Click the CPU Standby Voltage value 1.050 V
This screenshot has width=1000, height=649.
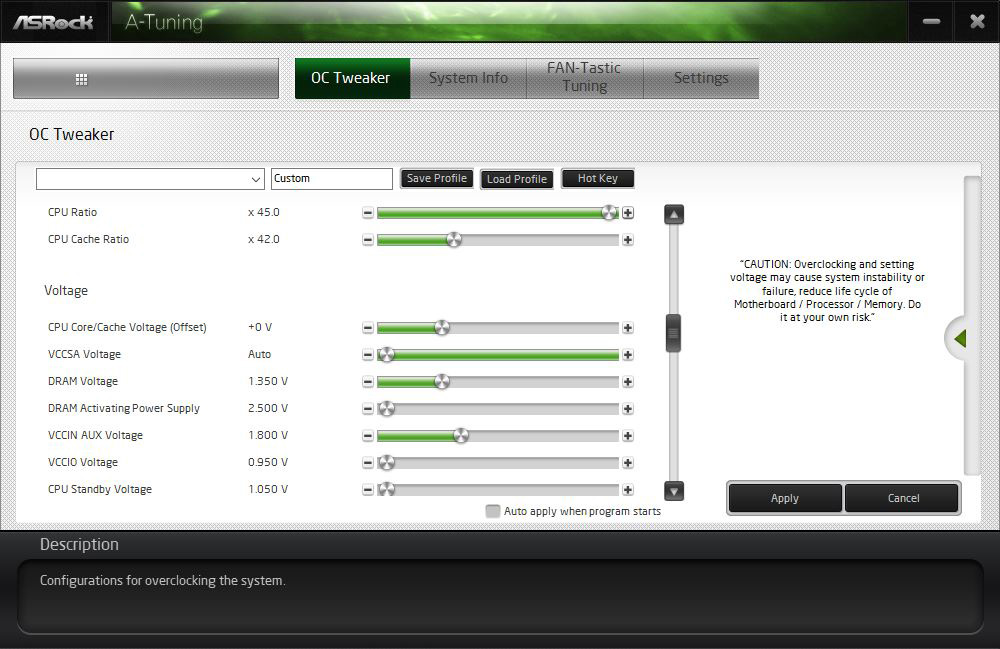[x=268, y=489]
